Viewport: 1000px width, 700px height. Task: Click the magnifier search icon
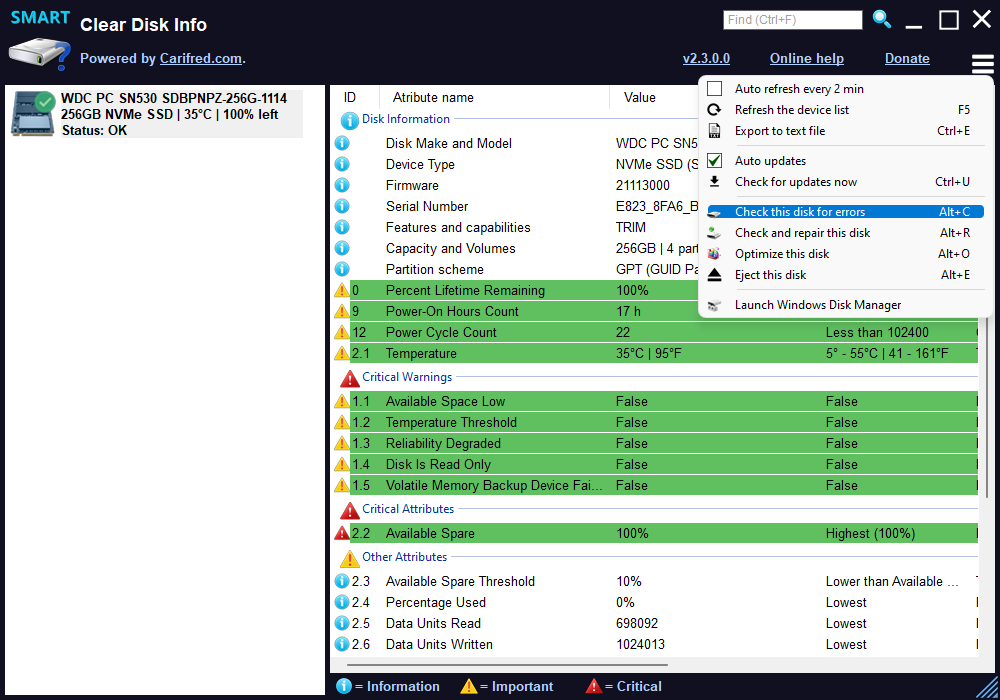[881, 19]
